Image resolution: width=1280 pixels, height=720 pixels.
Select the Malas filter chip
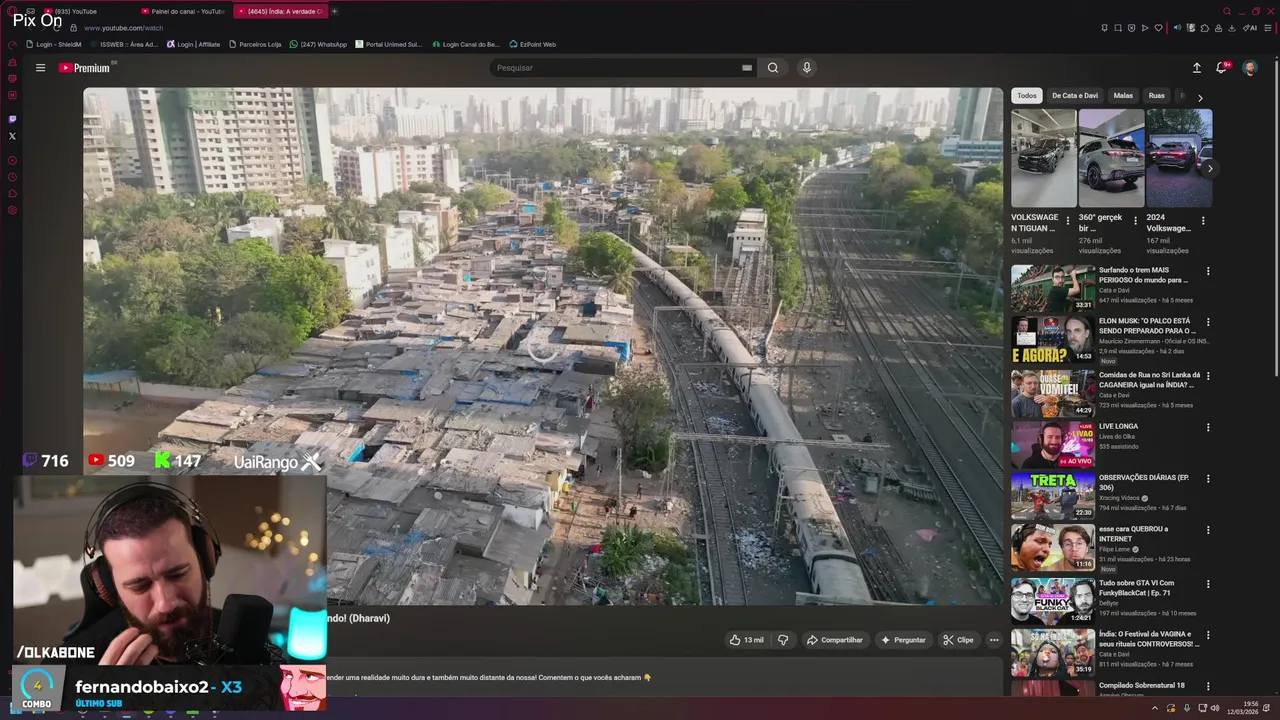(1123, 96)
